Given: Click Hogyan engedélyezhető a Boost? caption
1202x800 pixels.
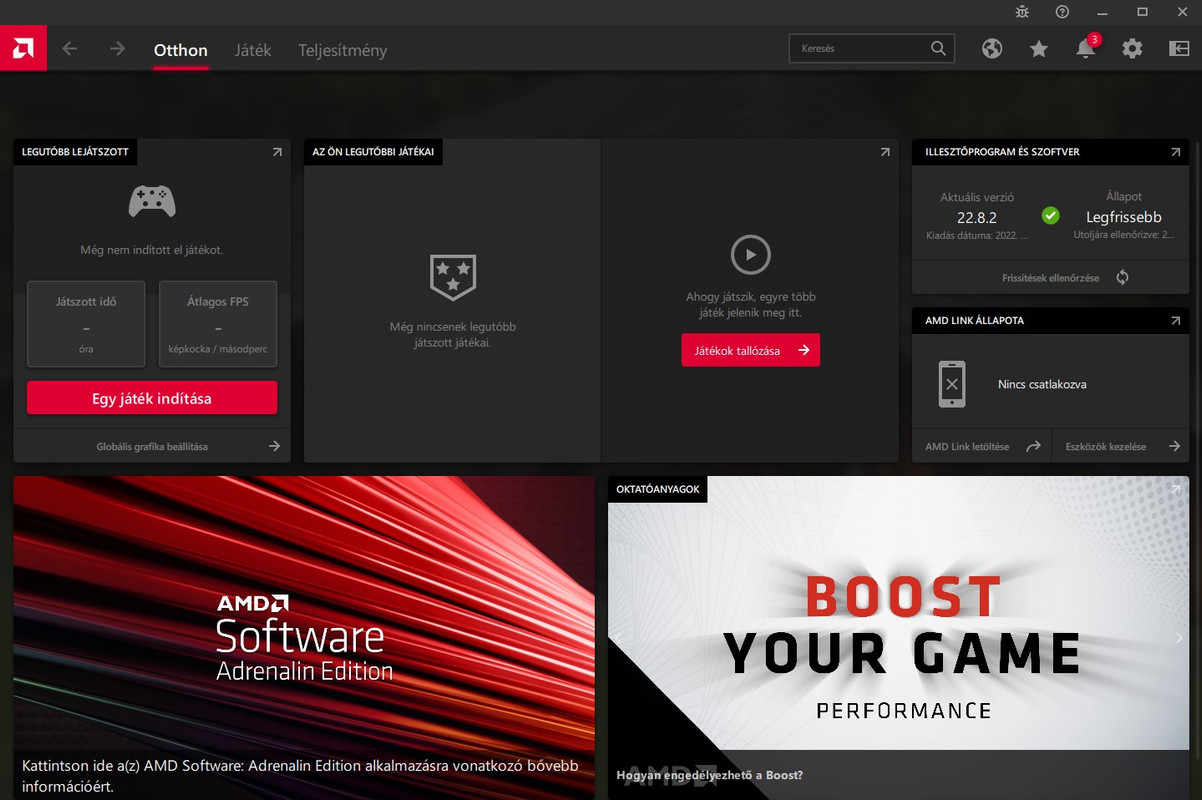Looking at the screenshot, I should coord(710,775).
